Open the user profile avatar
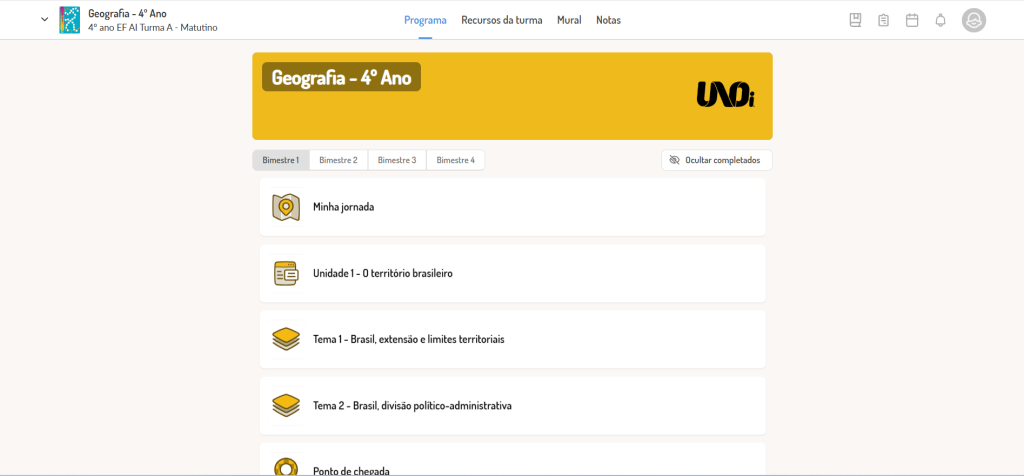This screenshot has height=476, width=1024. [x=974, y=20]
